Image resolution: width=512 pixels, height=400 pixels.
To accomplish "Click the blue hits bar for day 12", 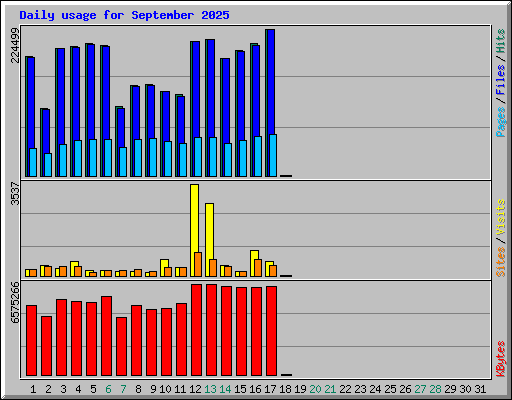I will (x=196, y=89).
